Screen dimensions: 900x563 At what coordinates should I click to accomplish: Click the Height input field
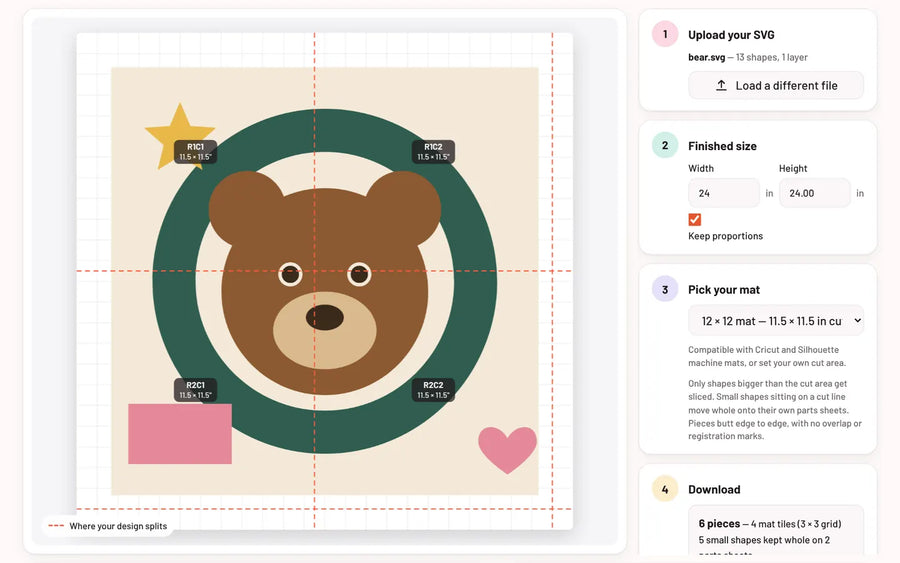click(814, 193)
